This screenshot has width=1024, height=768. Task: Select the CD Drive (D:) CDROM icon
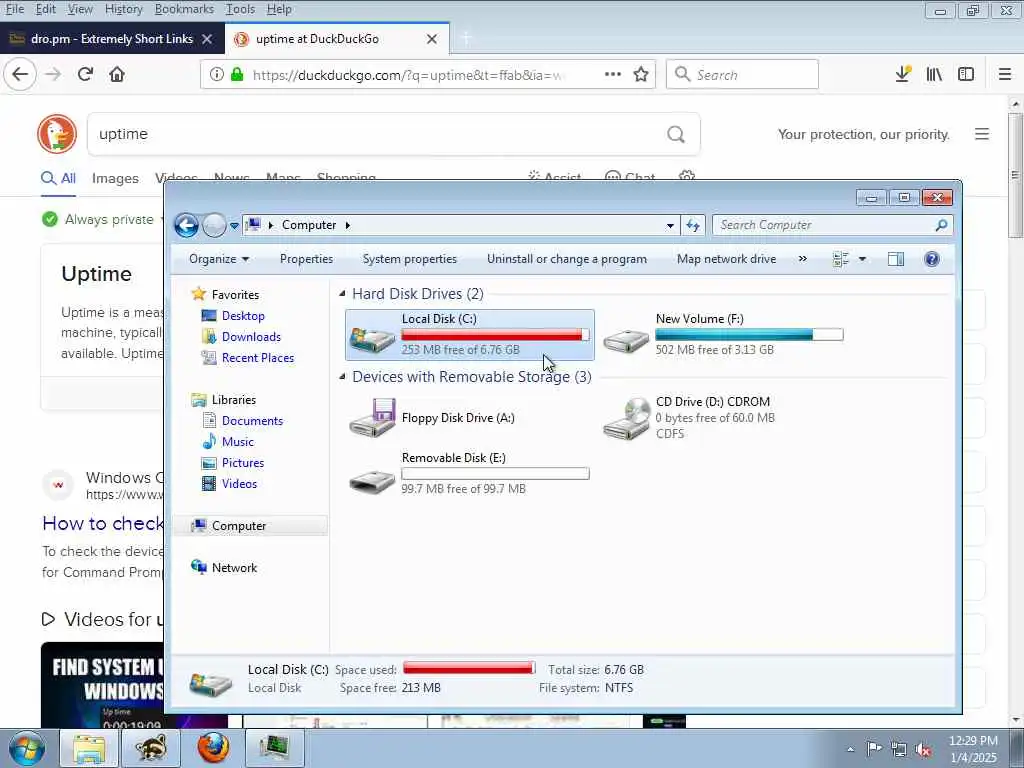626,419
